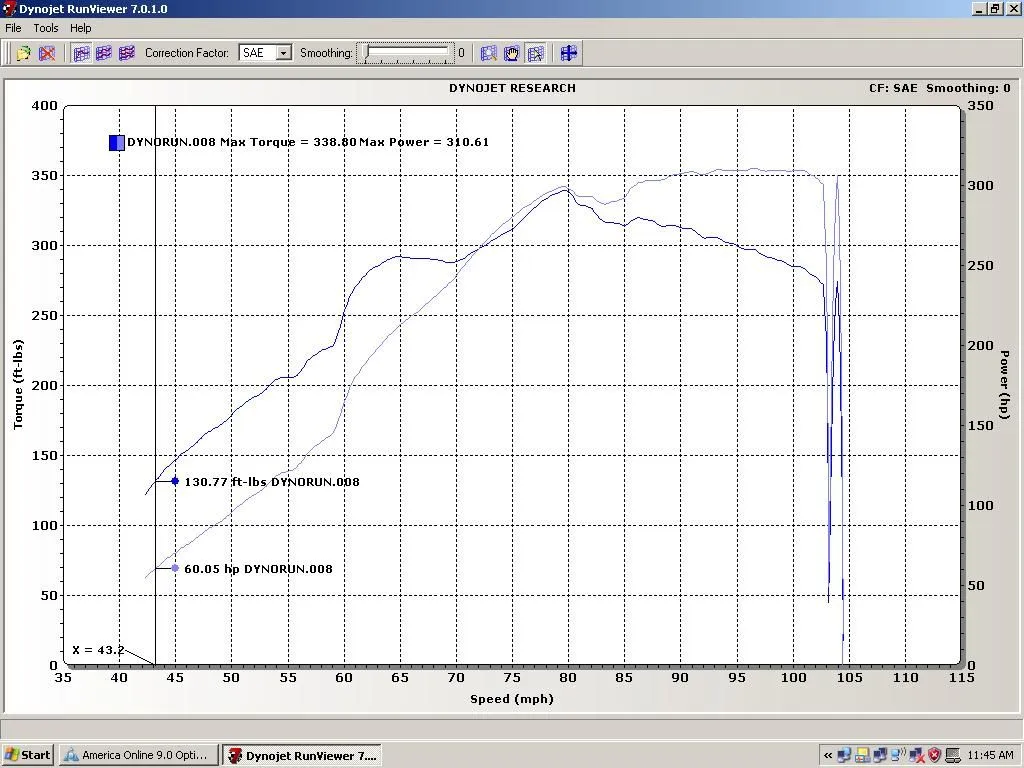Image resolution: width=1024 pixels, height=768 pixels.
Task: Click the close run (red X) icon
Action: (47, 53)
